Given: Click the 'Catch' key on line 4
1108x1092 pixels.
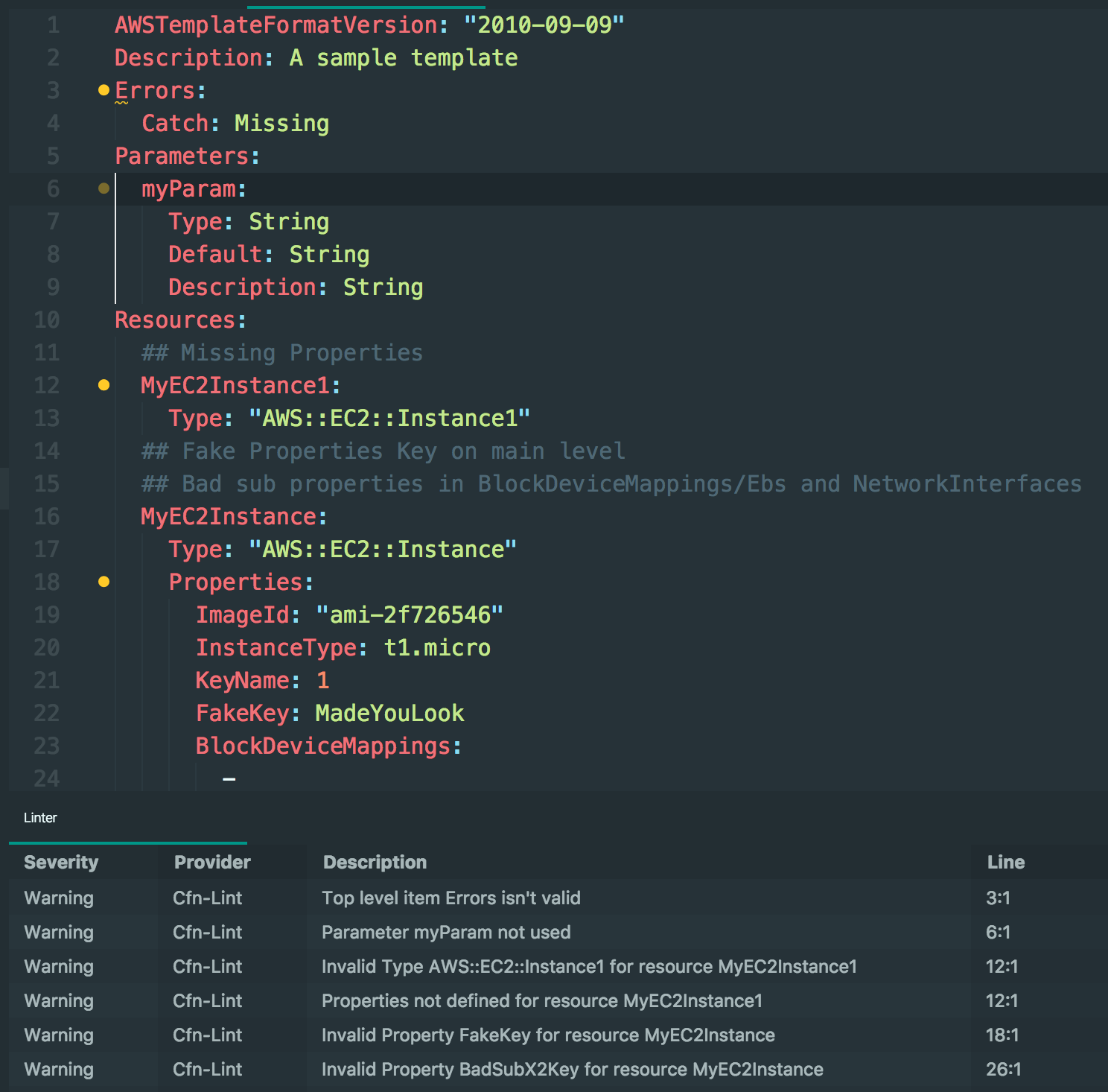Looking at the screenshot, I should tap(175, 123).
